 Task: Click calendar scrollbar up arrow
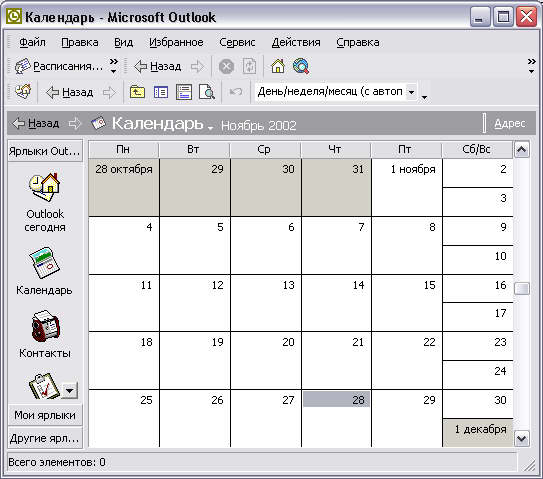pyautogui.click(x=522, y=150)
